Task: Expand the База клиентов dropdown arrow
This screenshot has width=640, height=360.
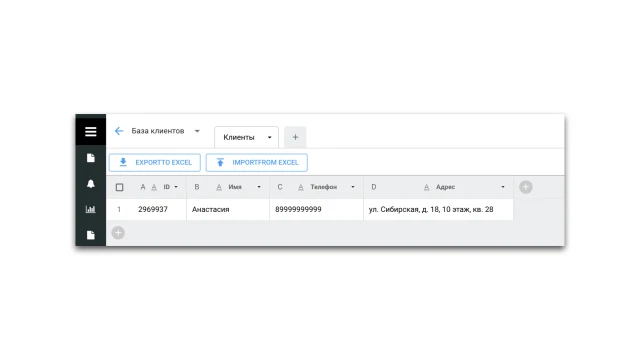Action: pos(197,131)
